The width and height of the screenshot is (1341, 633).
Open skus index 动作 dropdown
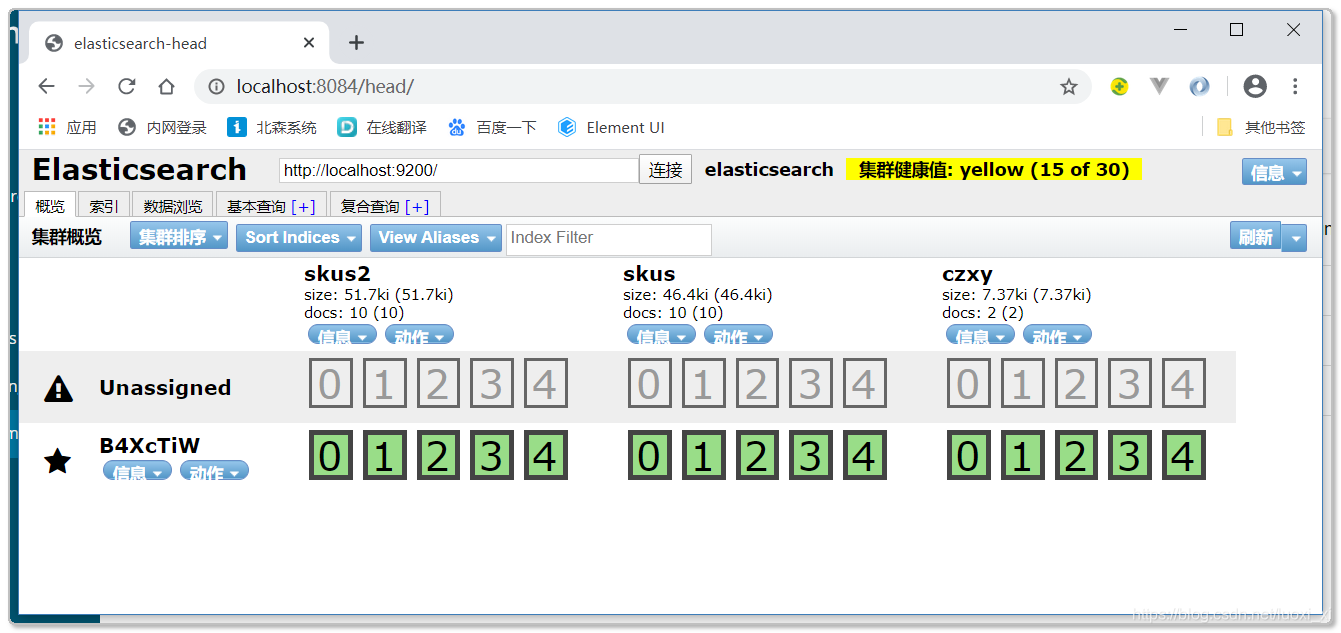click(738, 335)
